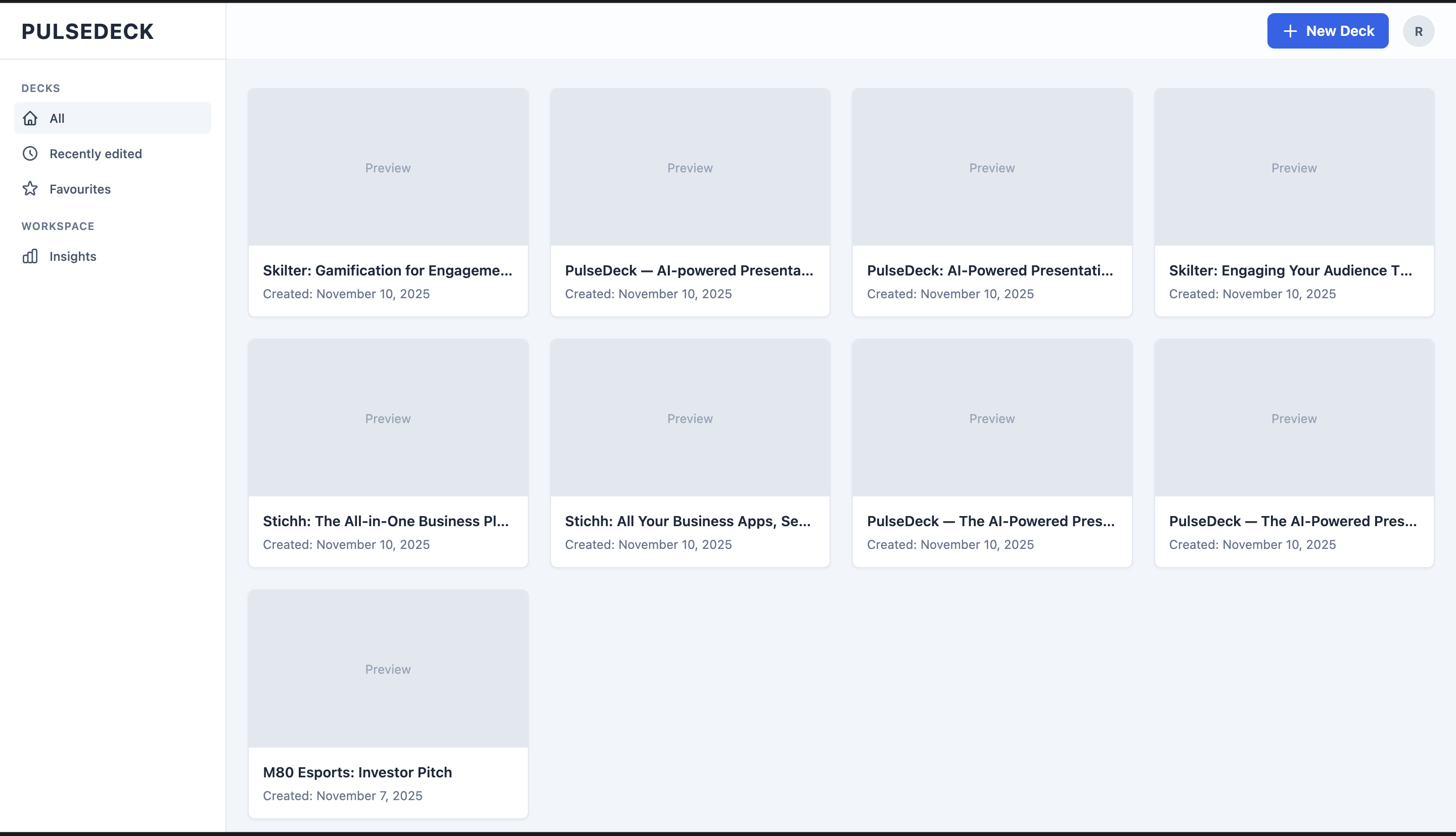Open the R user avatar
1456x836 pixels.
(1418, 31)
